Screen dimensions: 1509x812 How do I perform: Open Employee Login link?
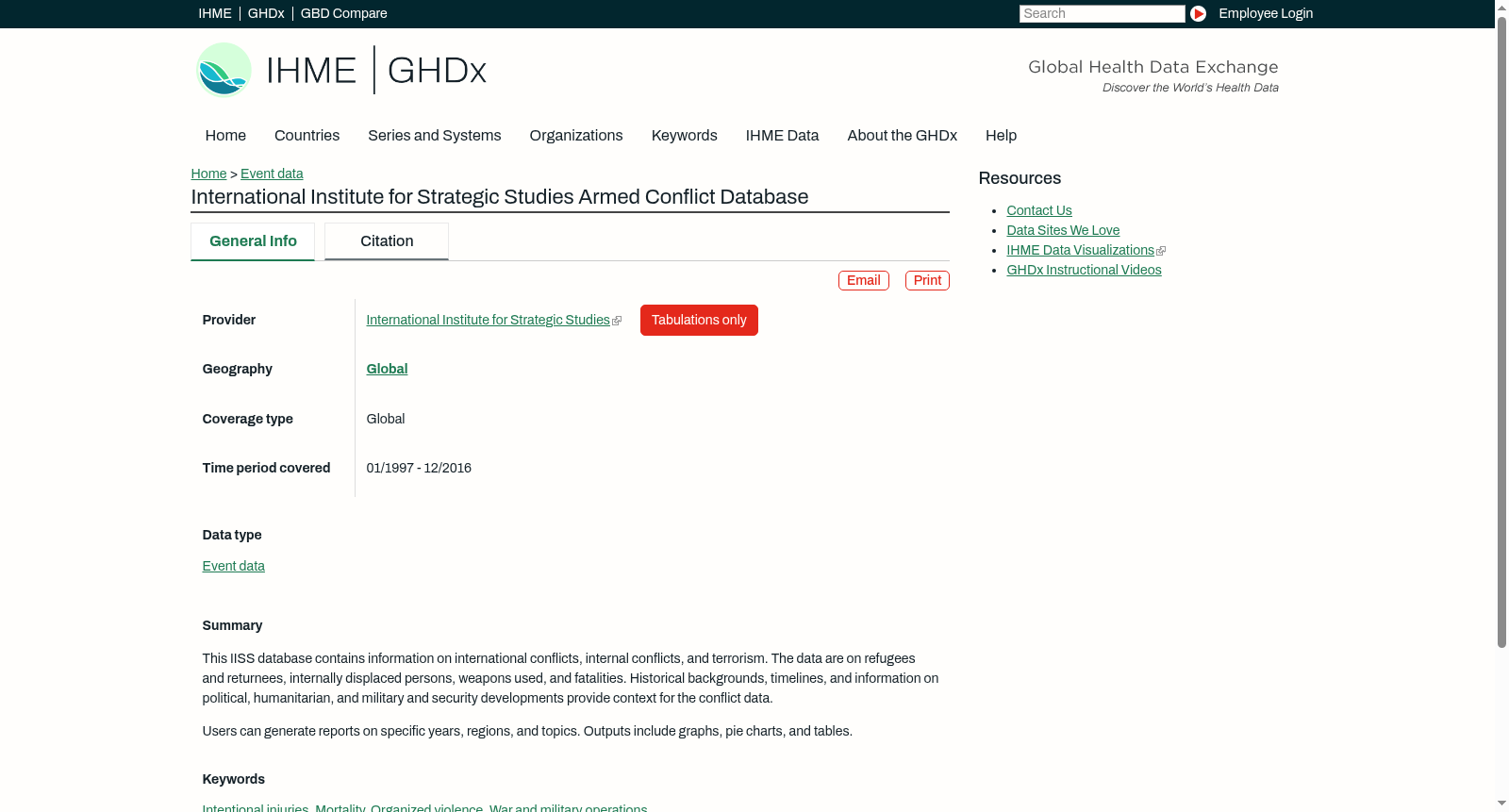[x=1266, y=13]
